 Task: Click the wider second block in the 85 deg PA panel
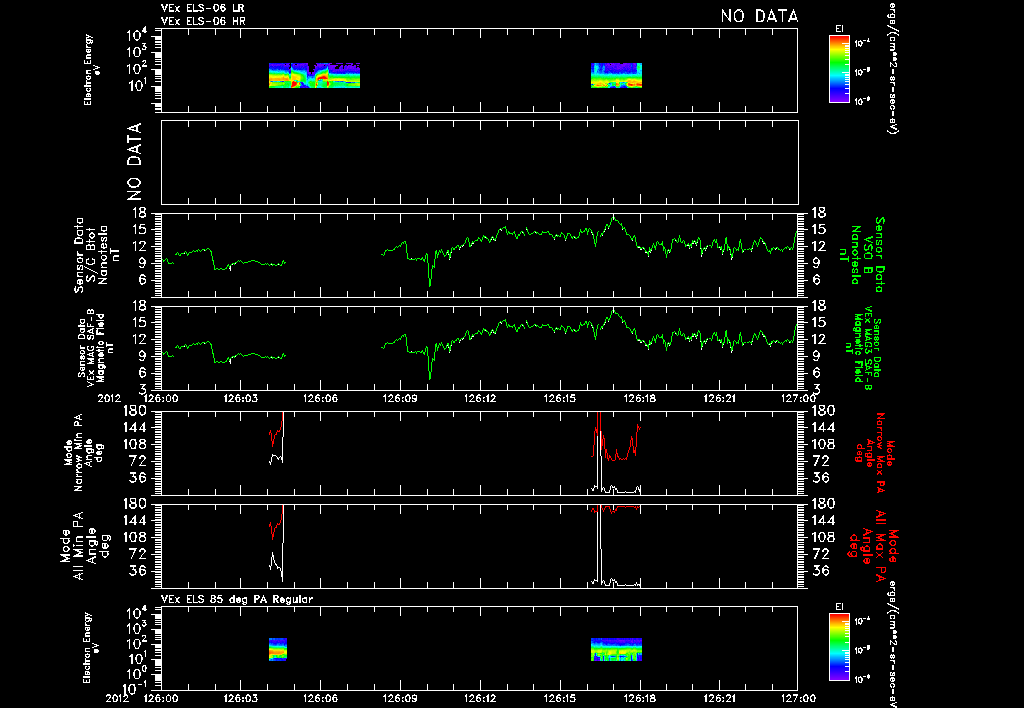click(x=616, y=649)
